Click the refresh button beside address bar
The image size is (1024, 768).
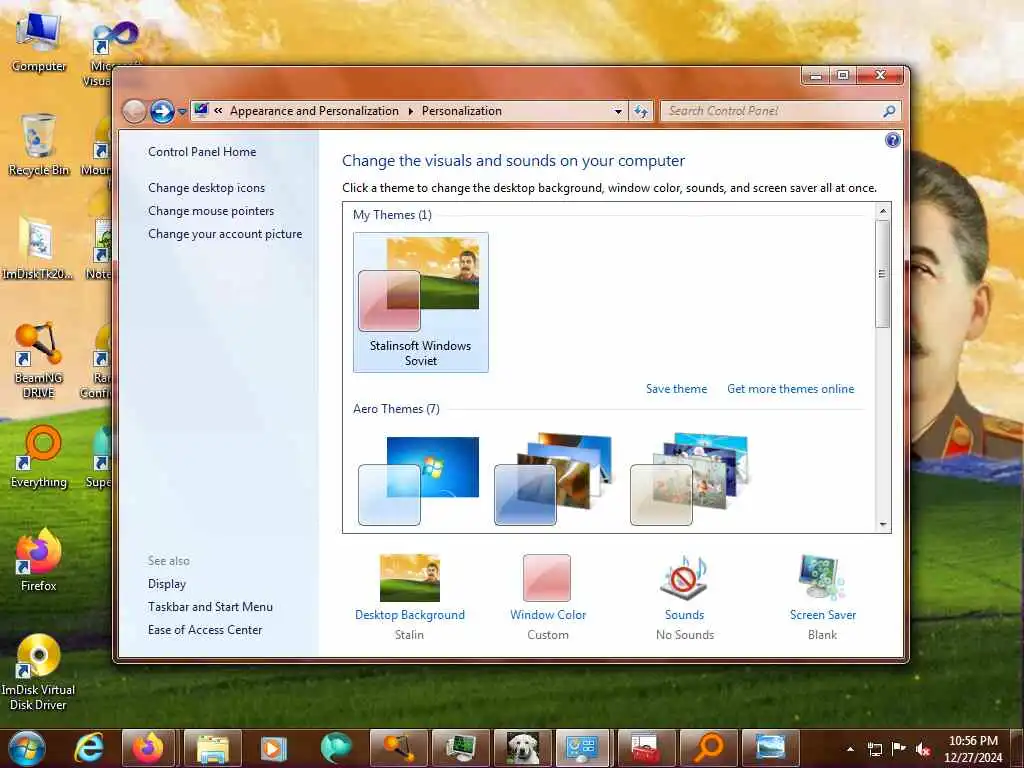(641, 111)
